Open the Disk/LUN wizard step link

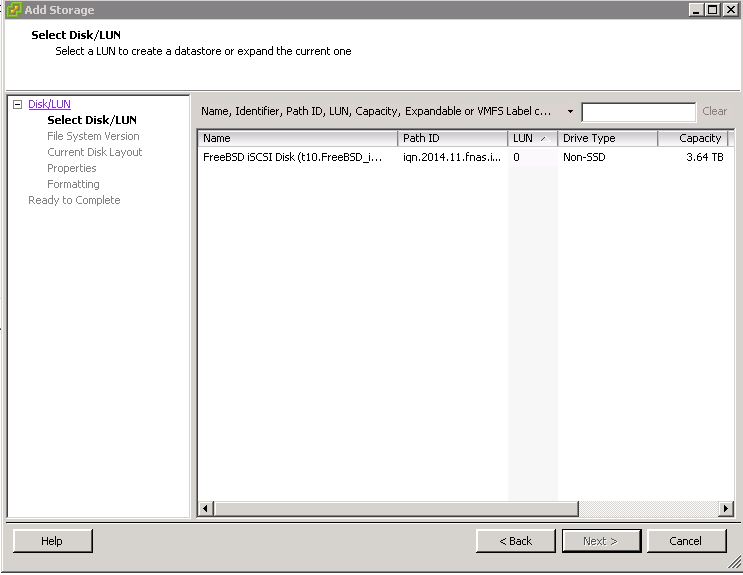(49, 104)
